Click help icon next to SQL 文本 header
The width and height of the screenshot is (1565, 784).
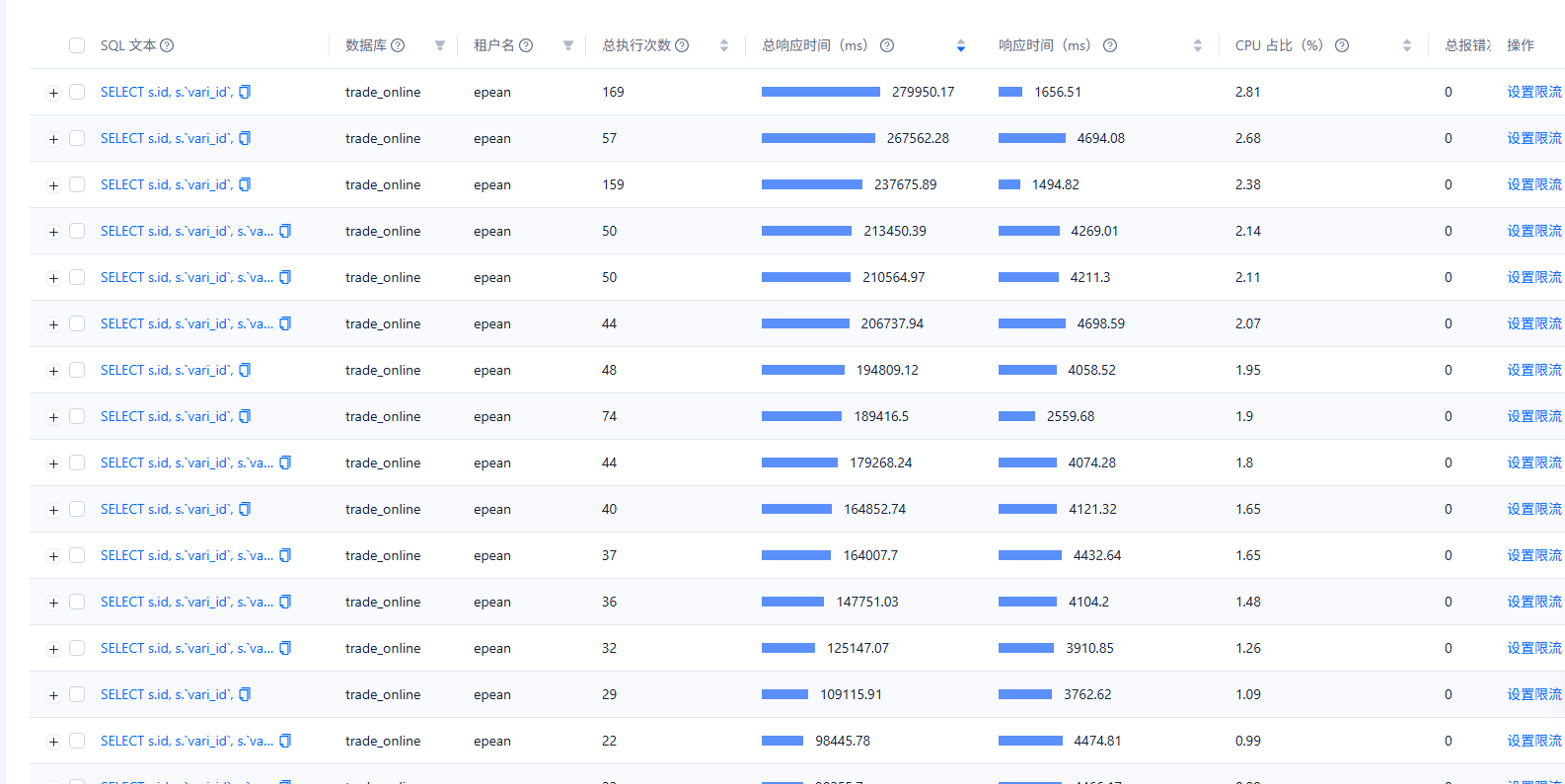[x=167, y=45]
